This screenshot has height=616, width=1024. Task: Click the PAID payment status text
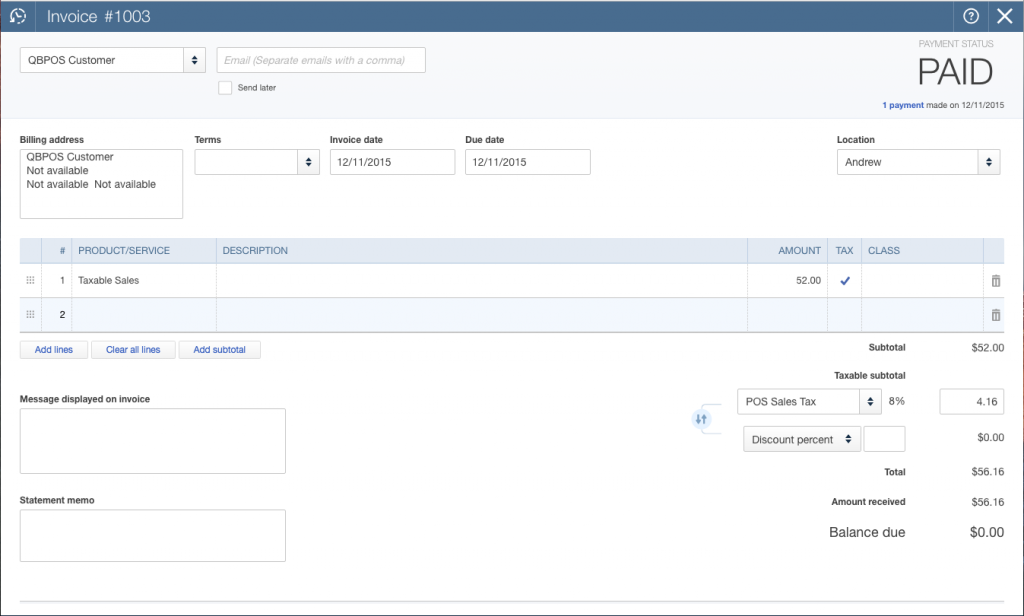pyautogui.click(x=955, y=72)
